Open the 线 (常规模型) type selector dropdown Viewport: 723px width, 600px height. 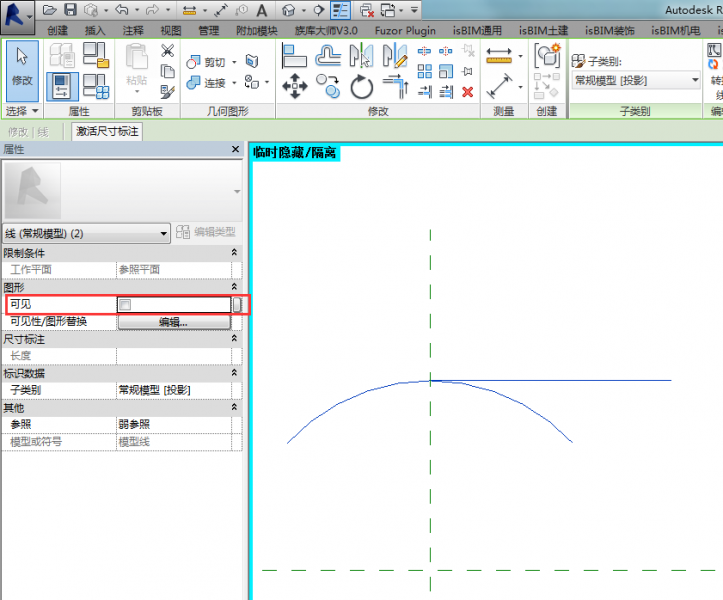point(164,233)
